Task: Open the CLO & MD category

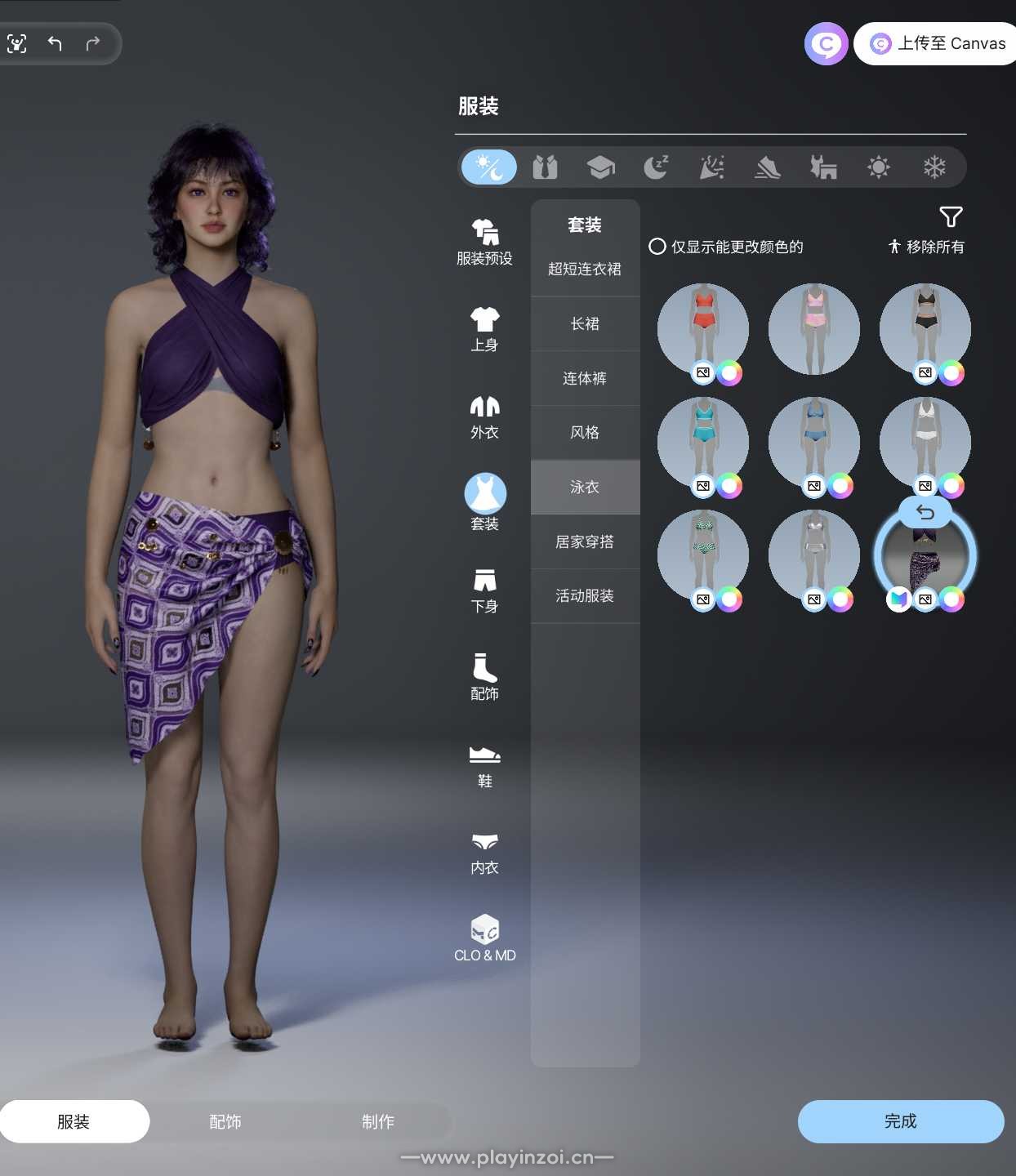Action: click(x=484, y=938)
